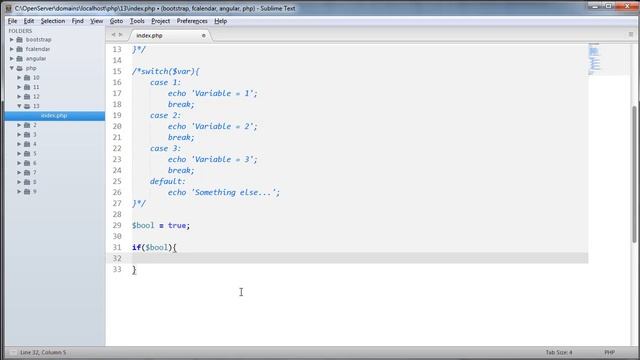Viewport: 640px width, 360px height.
Task: Click the folder icon for folder 5
Action: pos(27,154)
